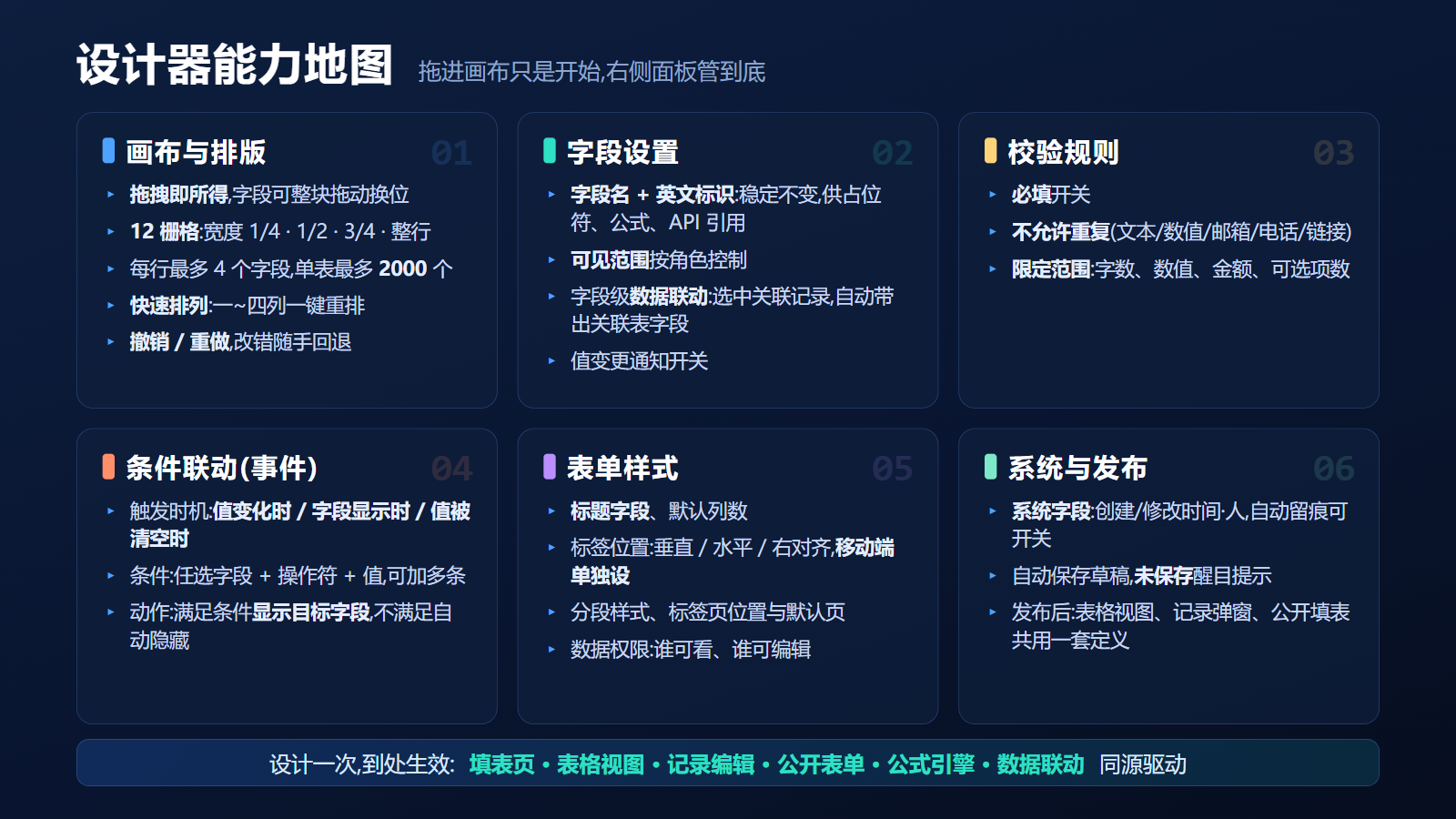Click the blue marker beside 画布与排版
Image resolution: width=1456 pixels, height=819 pixels.
[x=108, y=151]
